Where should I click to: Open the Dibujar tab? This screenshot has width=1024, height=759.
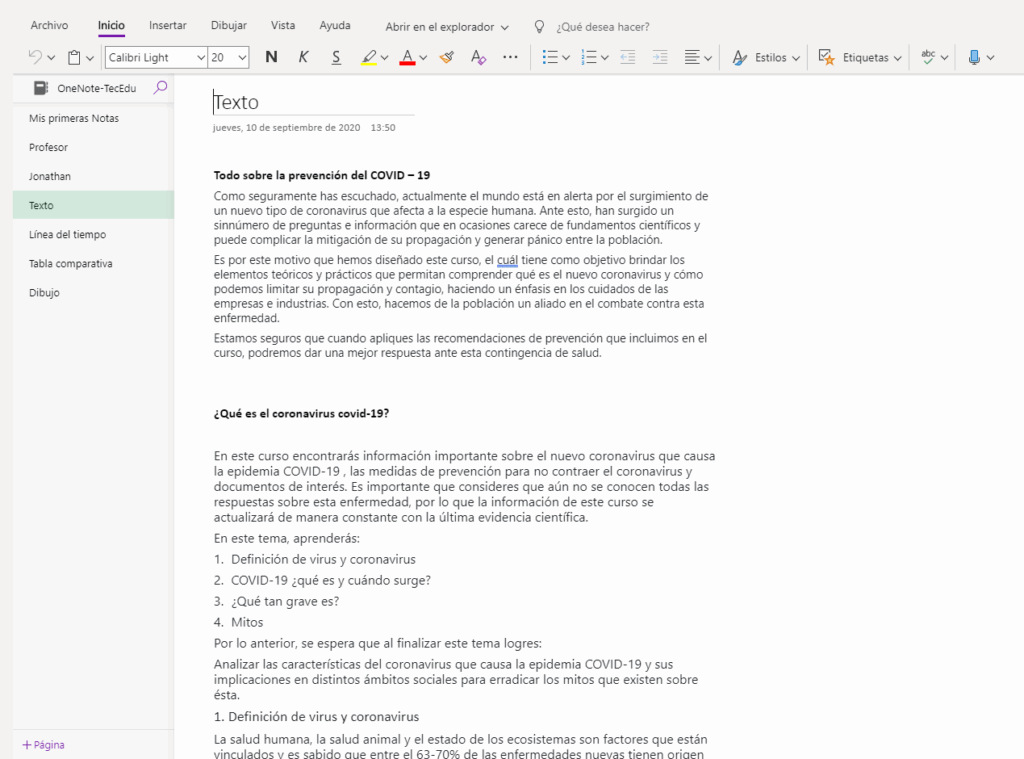pyautogui.click(x=229, y=25)
